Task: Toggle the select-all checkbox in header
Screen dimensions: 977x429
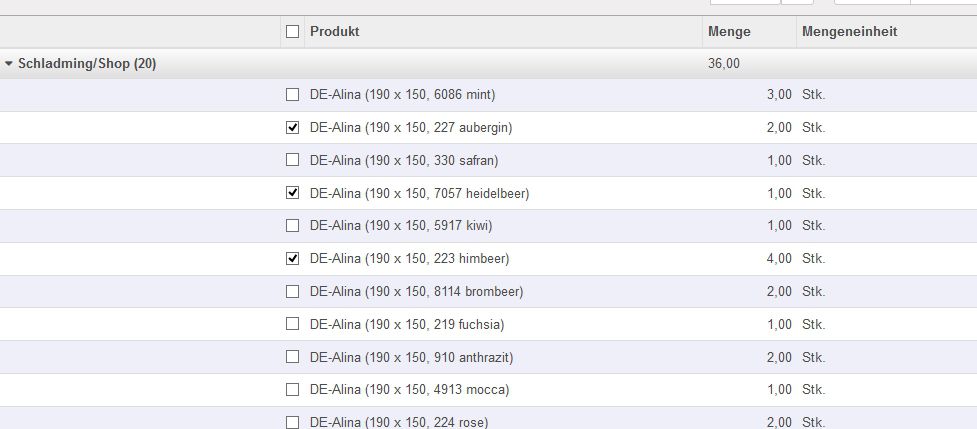Action: point(292,32)
